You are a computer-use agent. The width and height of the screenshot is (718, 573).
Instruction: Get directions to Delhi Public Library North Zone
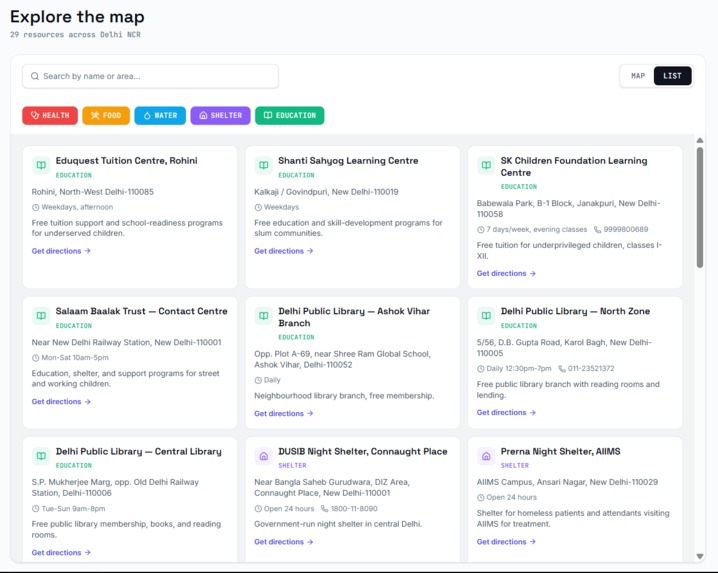click(506, 413)
